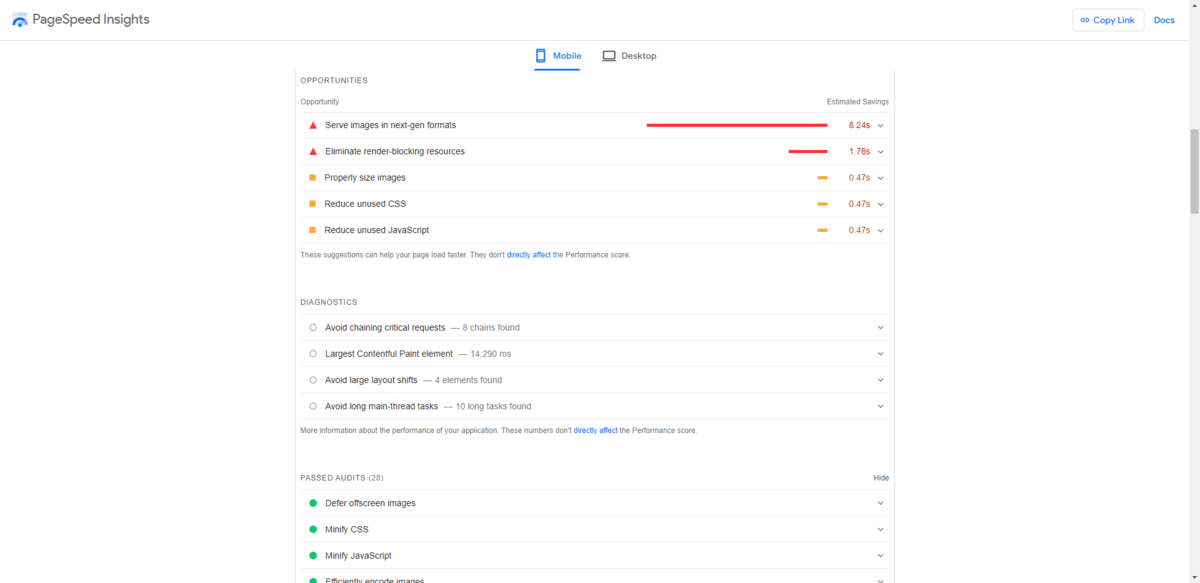Image resolution: width=1200 pixels, height=583 pixels.
Task: Click the chain link icon in Copy Link
Action: 1085,20
